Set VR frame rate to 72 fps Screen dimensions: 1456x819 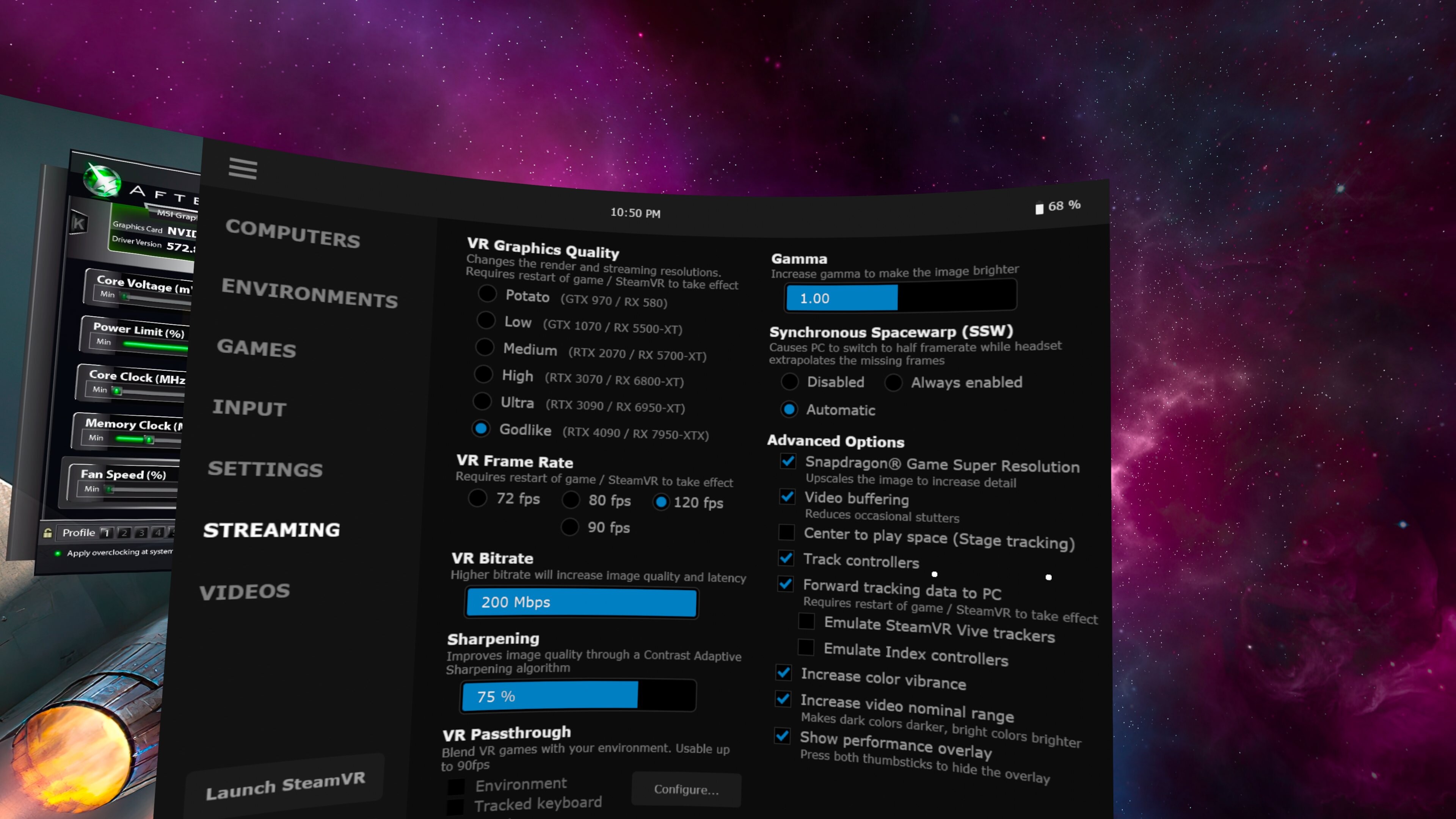coord(478,498)
